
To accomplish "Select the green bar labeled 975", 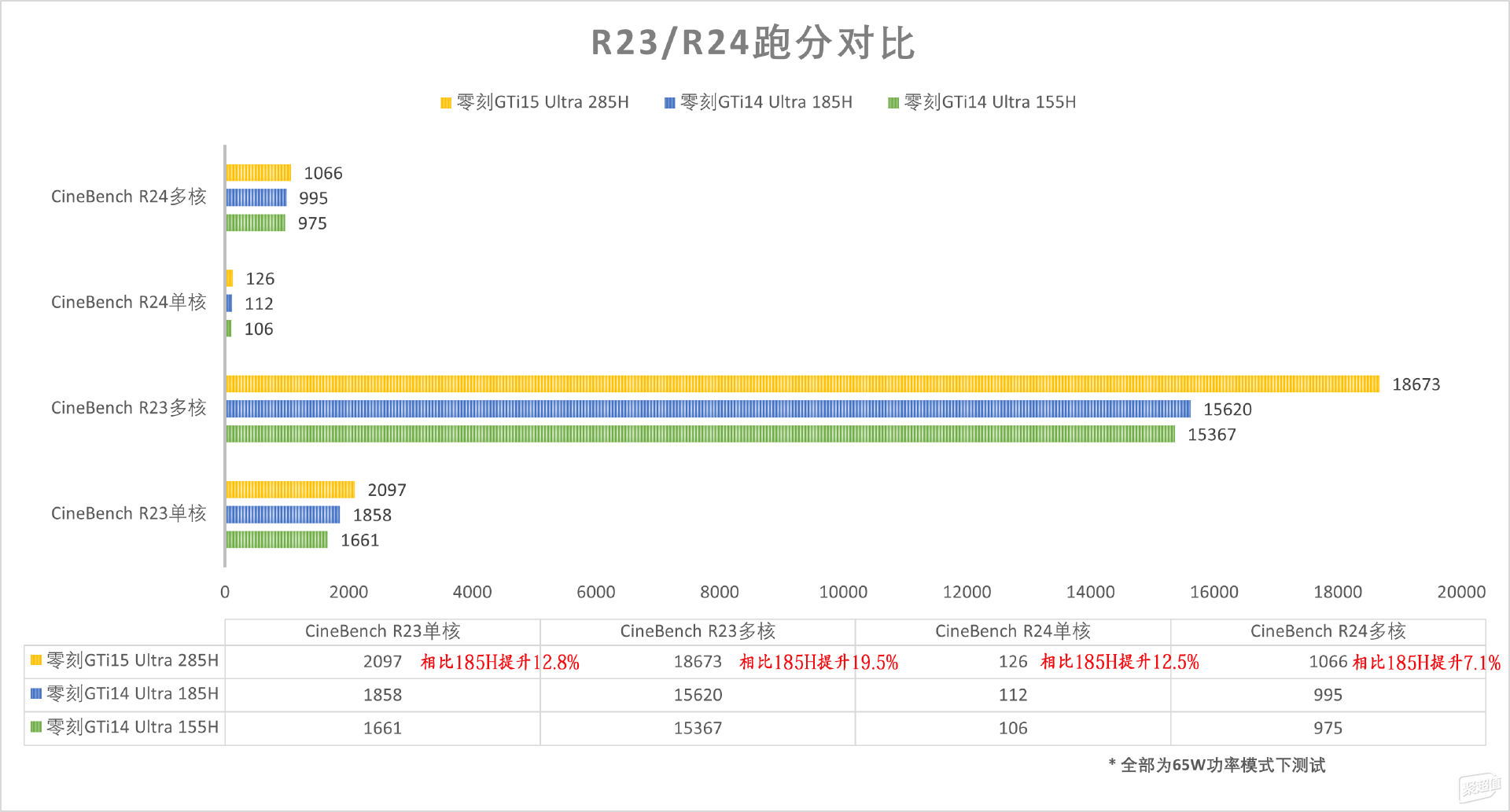I will 256,222.
